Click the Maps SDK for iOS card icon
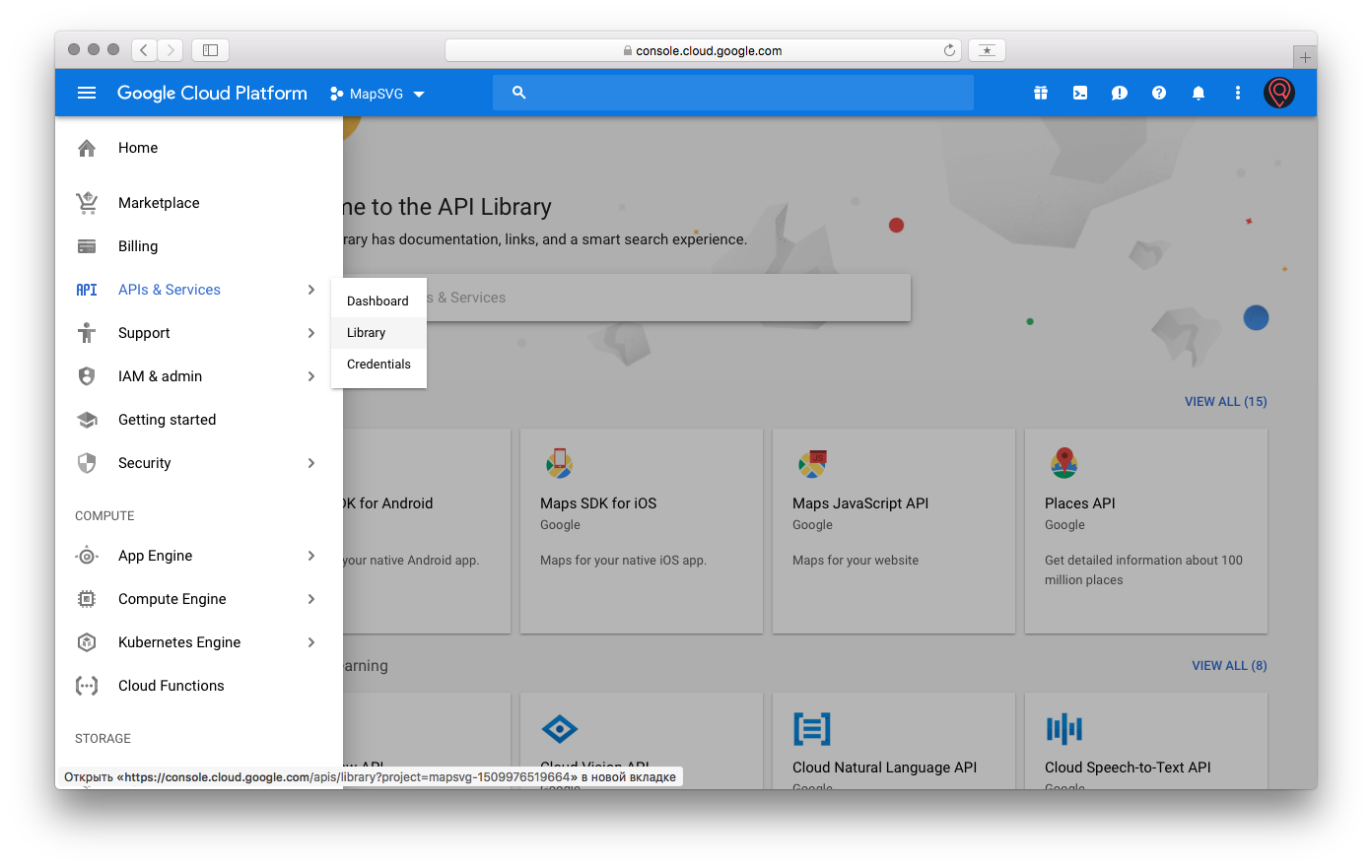The height and width of the screenshot is (868, 1372). click(x=559, y=463)
